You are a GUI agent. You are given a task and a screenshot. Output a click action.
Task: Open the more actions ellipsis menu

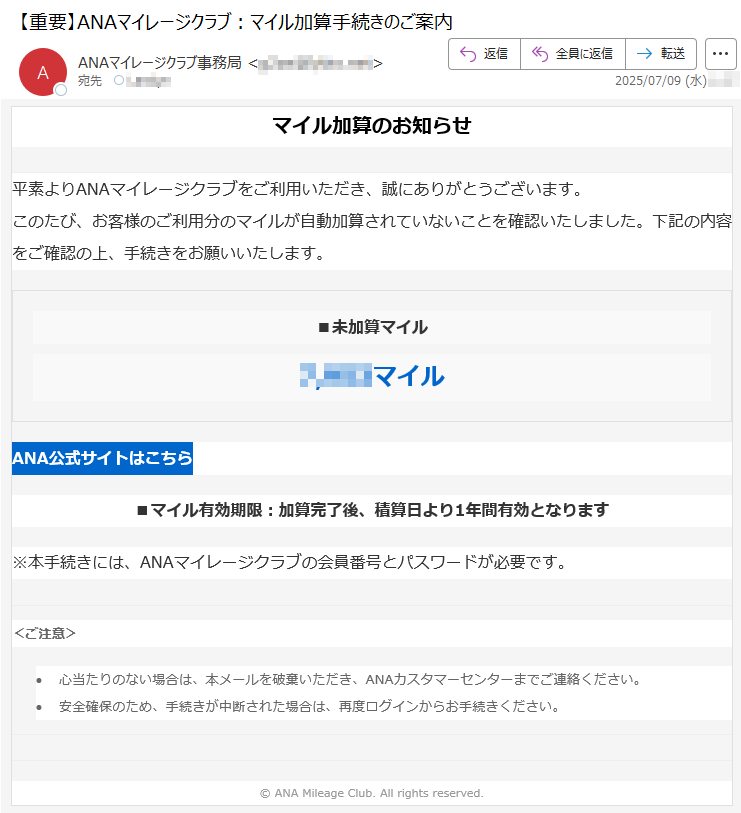720,54
